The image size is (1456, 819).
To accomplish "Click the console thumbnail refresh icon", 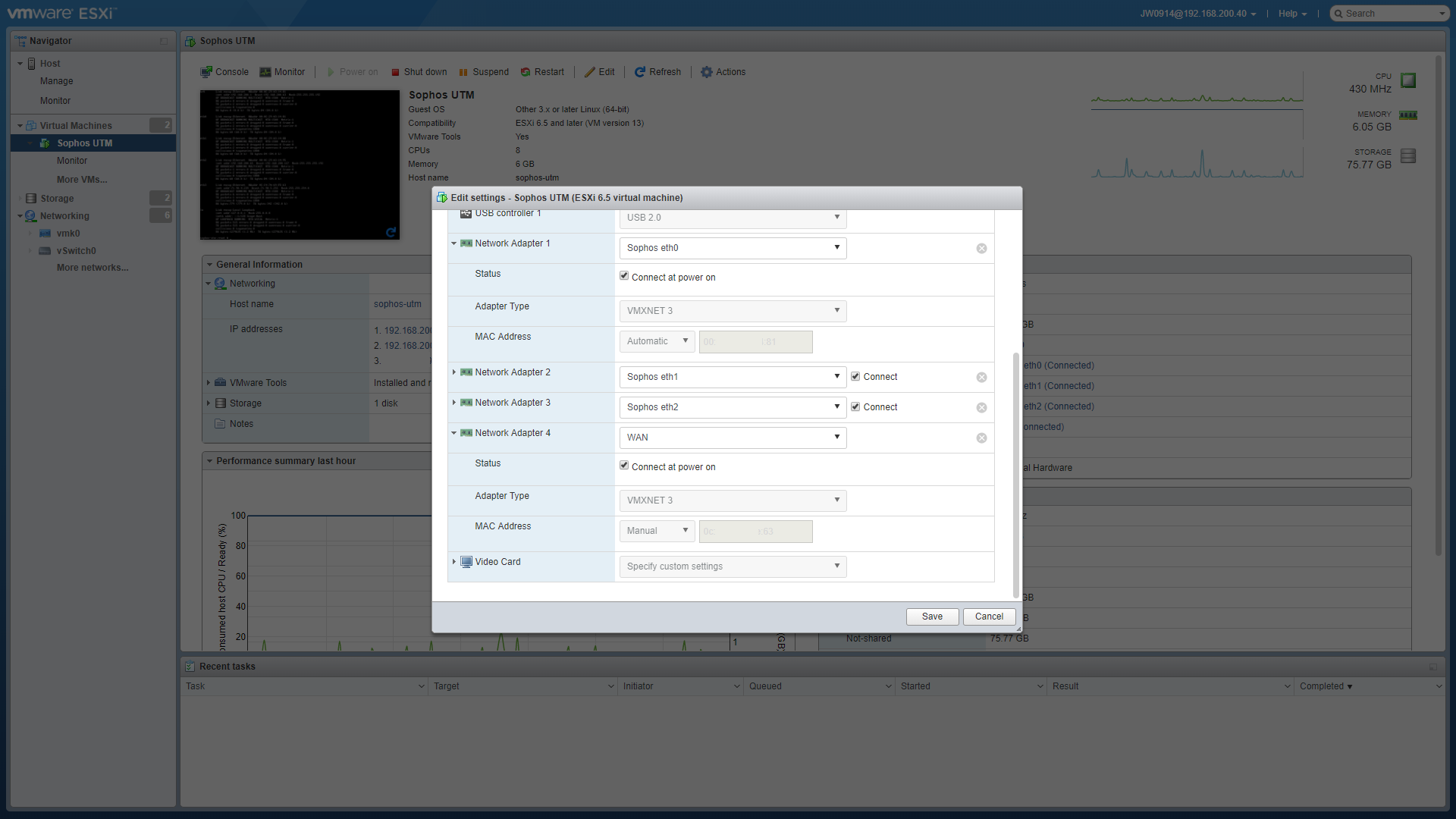I will [x=391, y=232].
